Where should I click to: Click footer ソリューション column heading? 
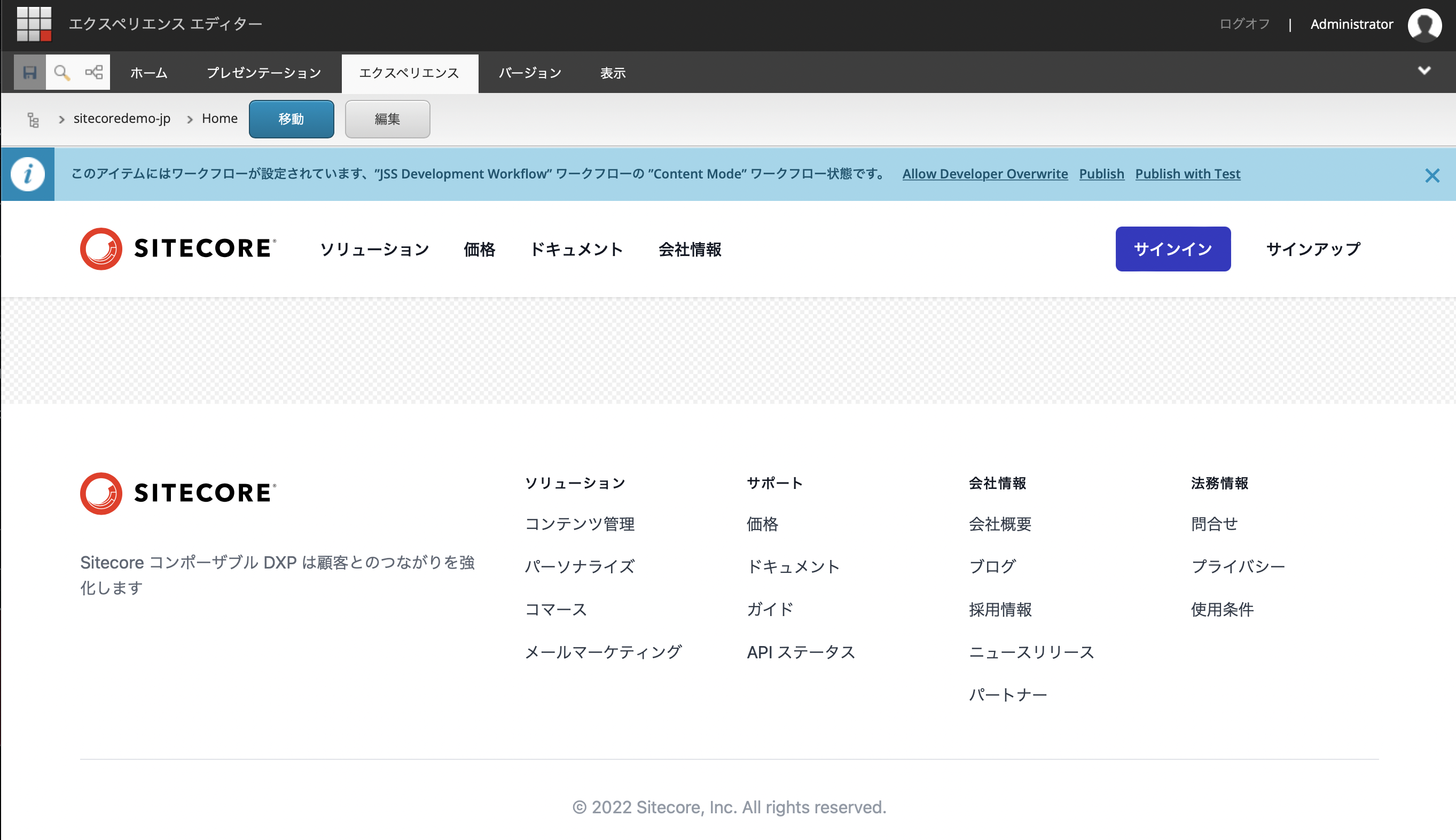click(575, 483)
